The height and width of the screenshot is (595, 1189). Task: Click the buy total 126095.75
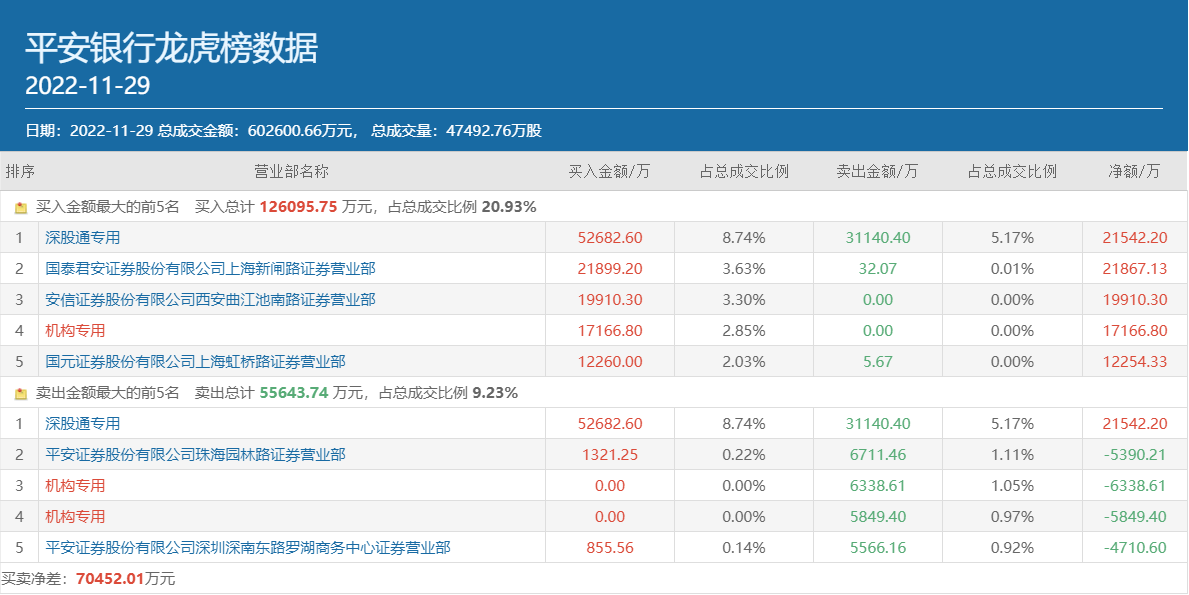click(x=298, y=206)
